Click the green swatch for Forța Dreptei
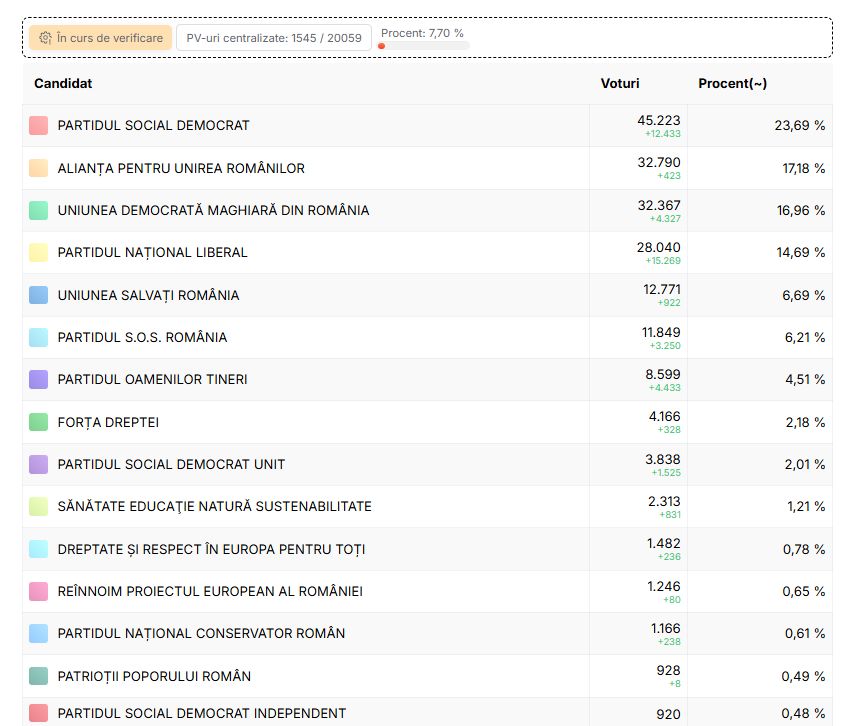 (x=39, y=422)
